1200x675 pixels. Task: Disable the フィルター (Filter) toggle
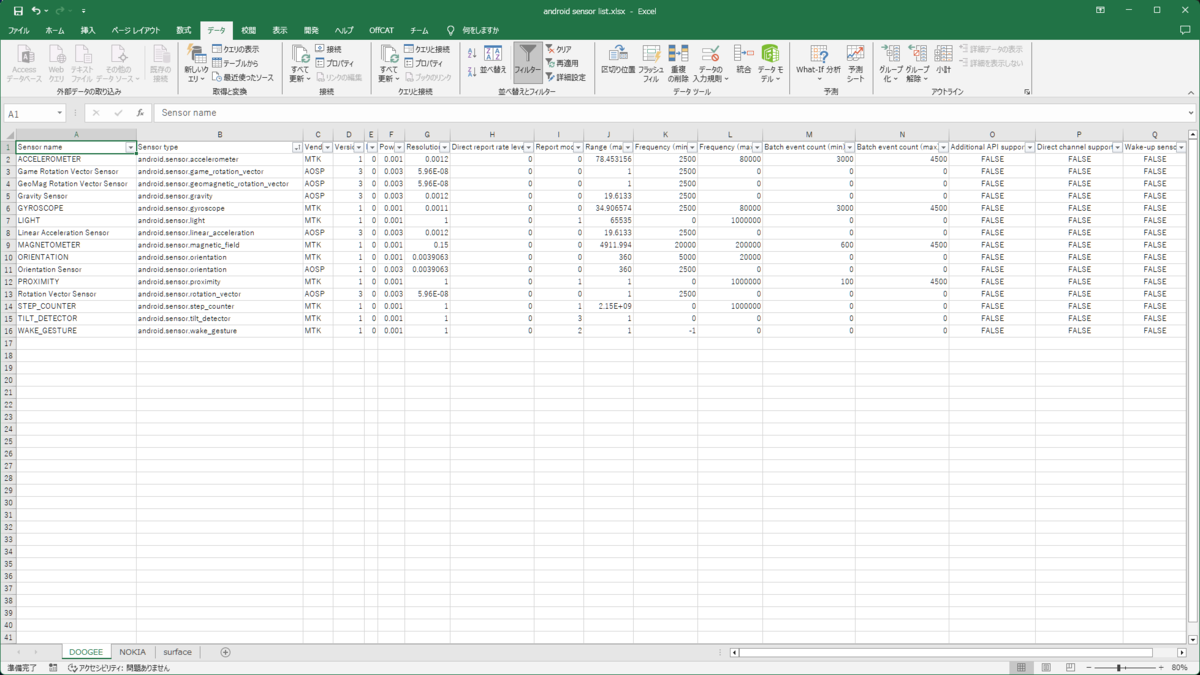pos(528,60)
